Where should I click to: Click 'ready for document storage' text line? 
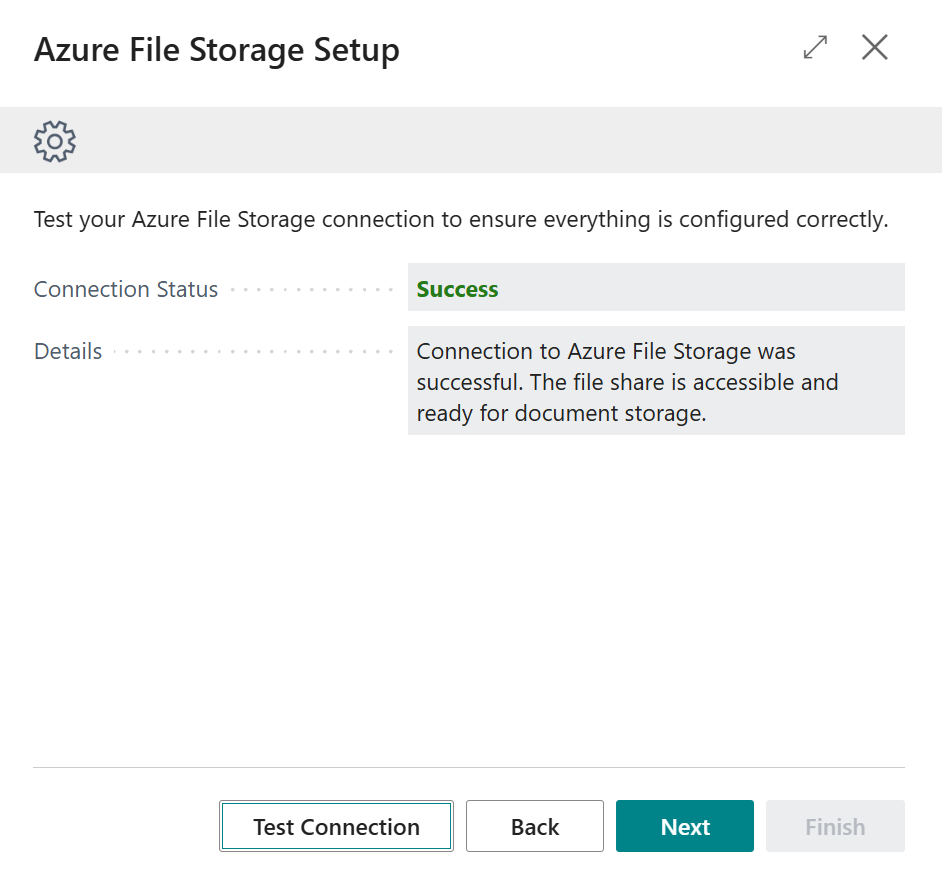(561, 413)
